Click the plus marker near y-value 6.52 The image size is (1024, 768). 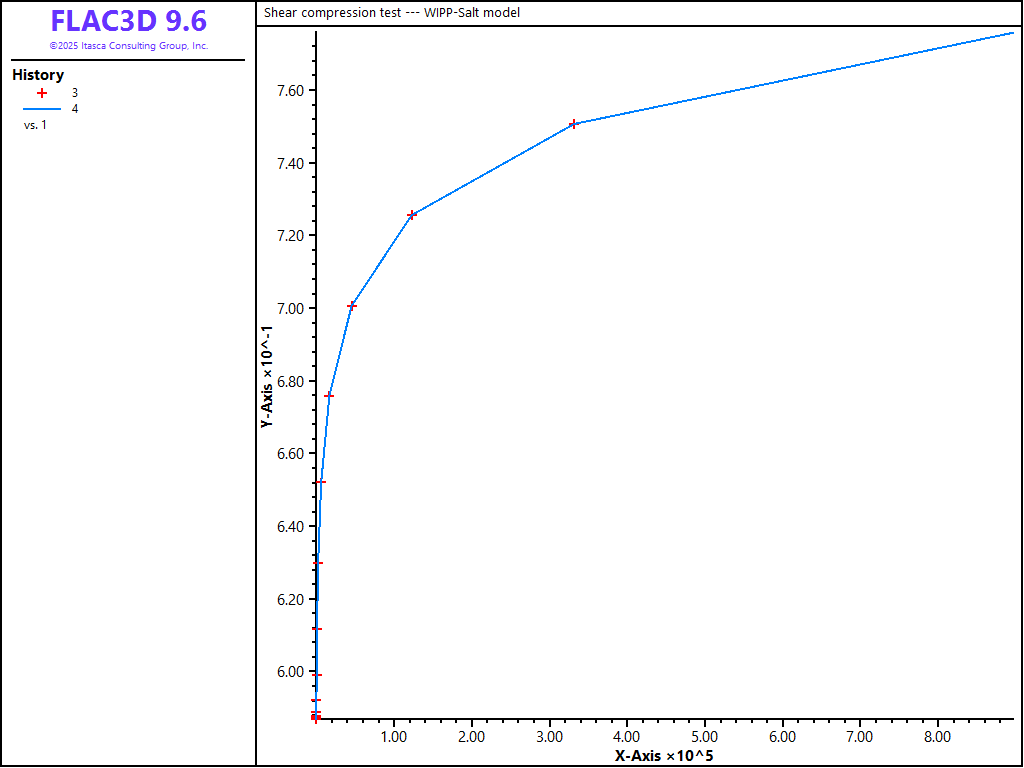coord(321,482)
